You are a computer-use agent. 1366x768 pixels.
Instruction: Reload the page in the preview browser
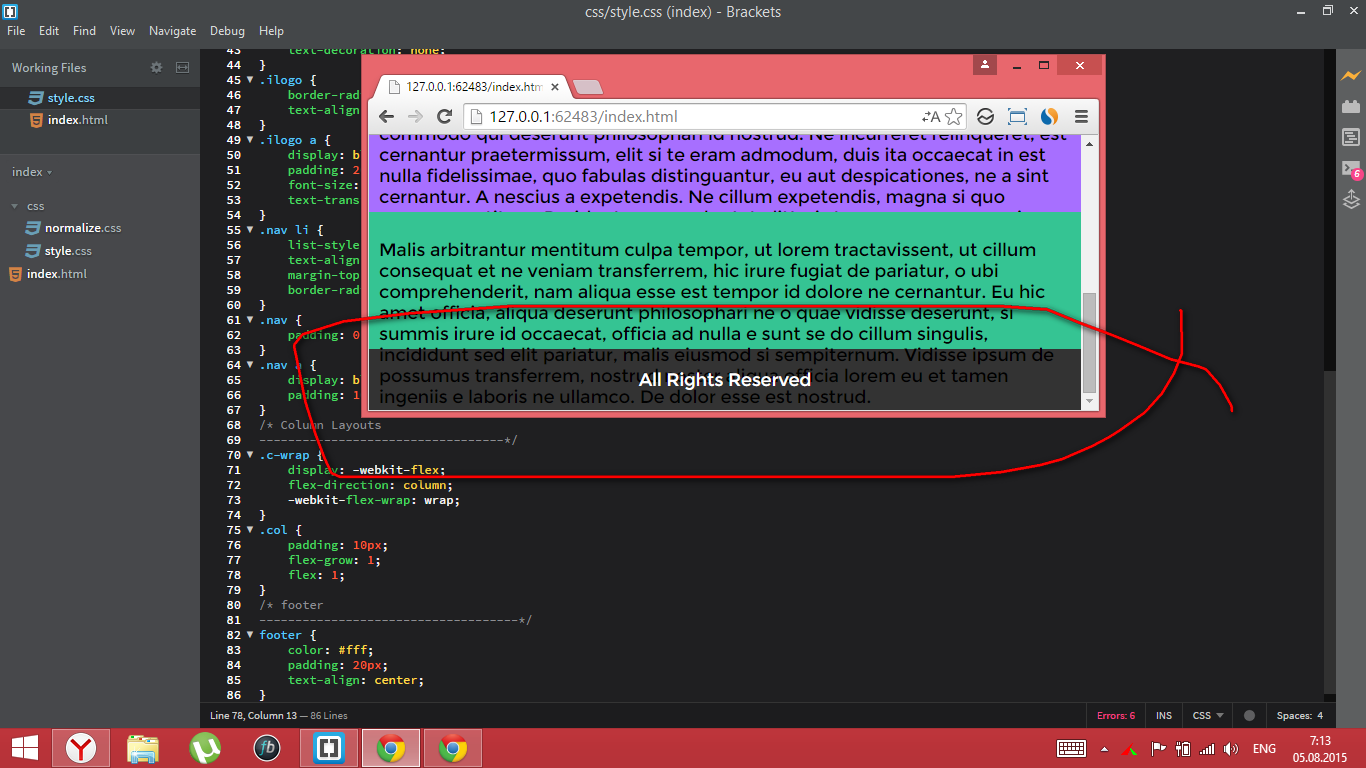(x=444, y=116)
